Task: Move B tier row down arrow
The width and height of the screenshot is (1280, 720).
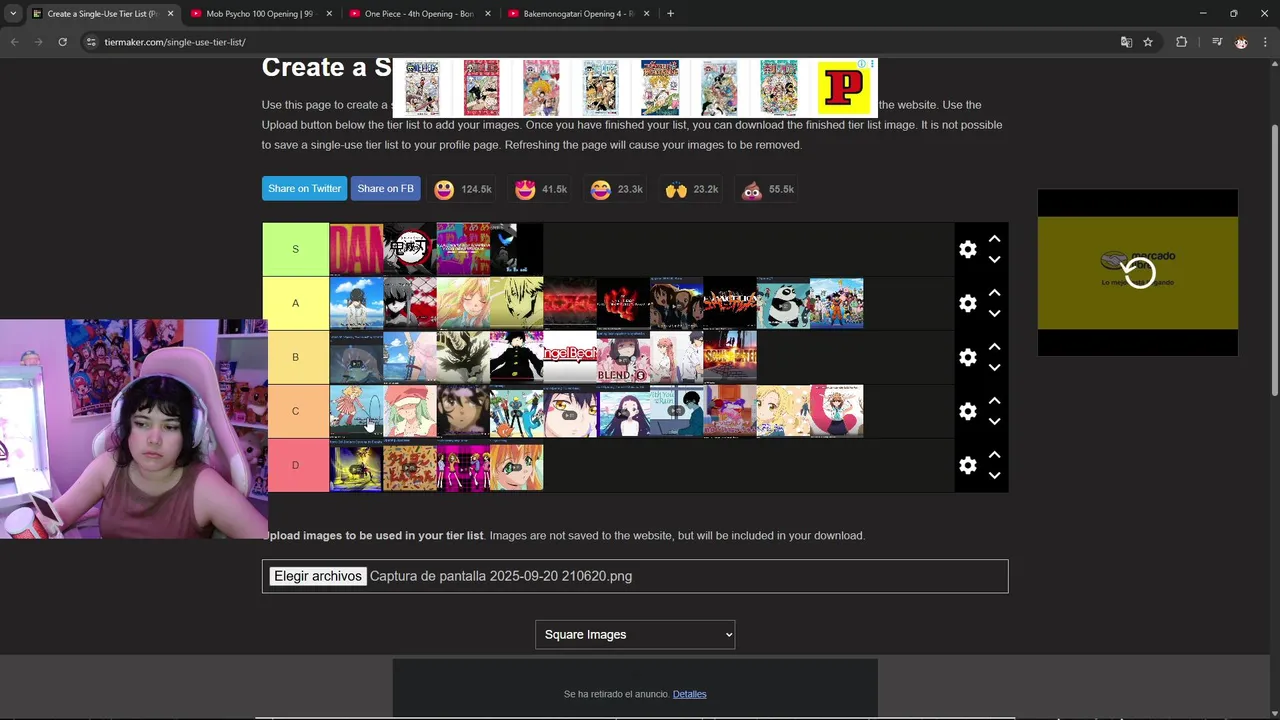Action: (x=994, y=367)
